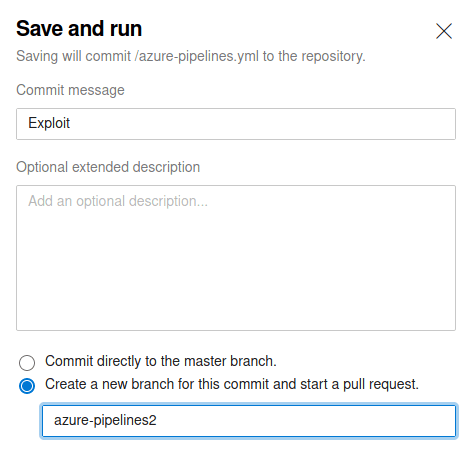The image size is (471, 453).
Task: Place cursor in the azure-pipelines2 text
Action: pos(105,420)
